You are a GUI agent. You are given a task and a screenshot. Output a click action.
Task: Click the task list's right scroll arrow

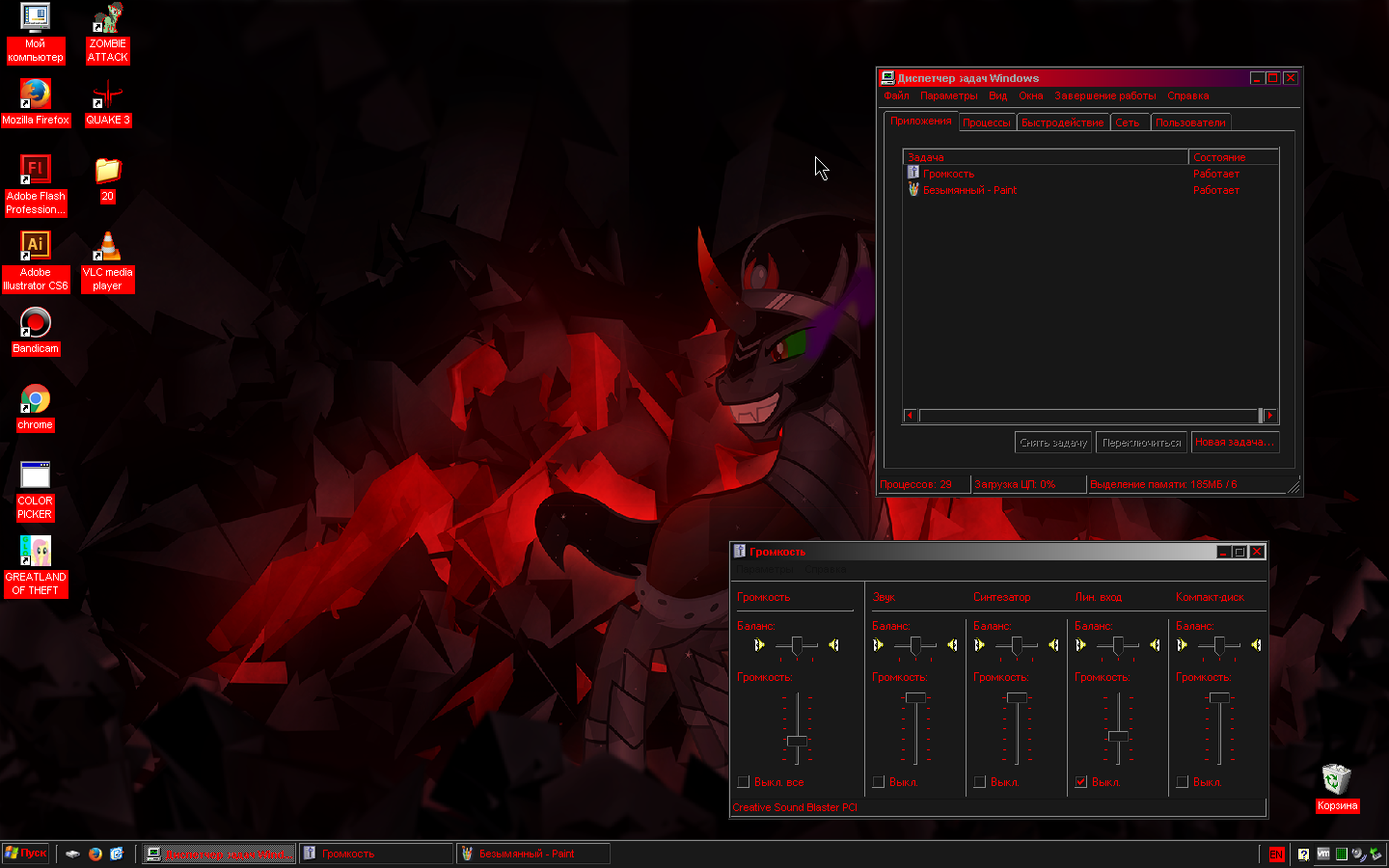pyautogui.click(x=1270, y=416)
